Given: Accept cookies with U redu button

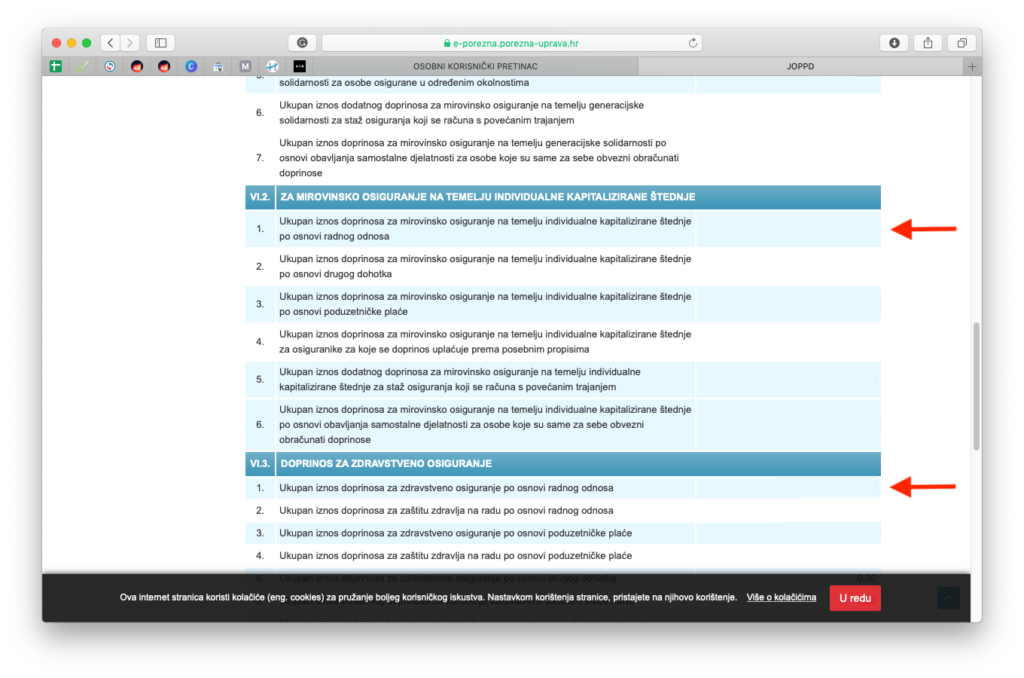Looking at the screenshot, I should pos(854,597).
